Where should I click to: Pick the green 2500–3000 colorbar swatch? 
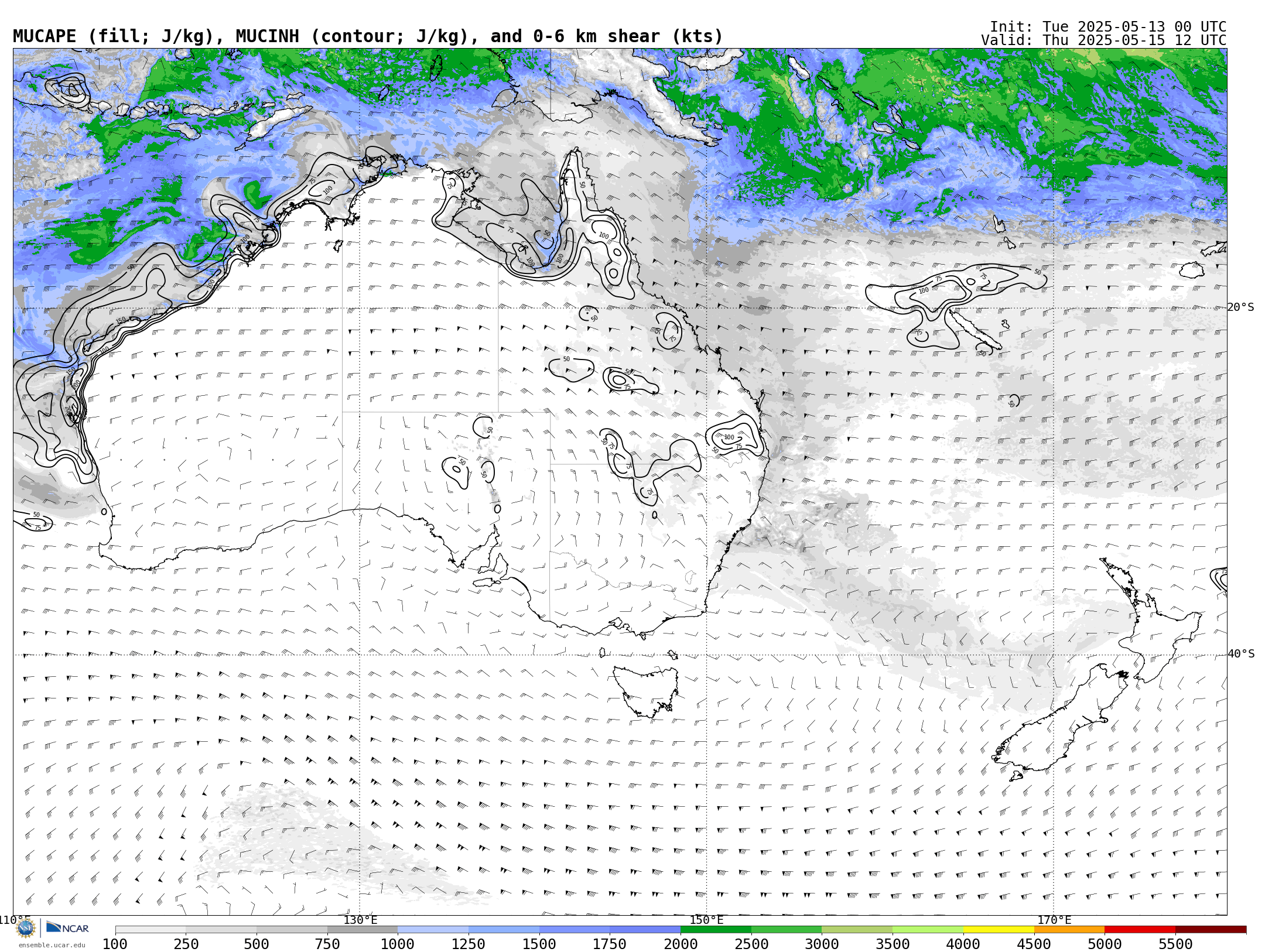point(787,930)
